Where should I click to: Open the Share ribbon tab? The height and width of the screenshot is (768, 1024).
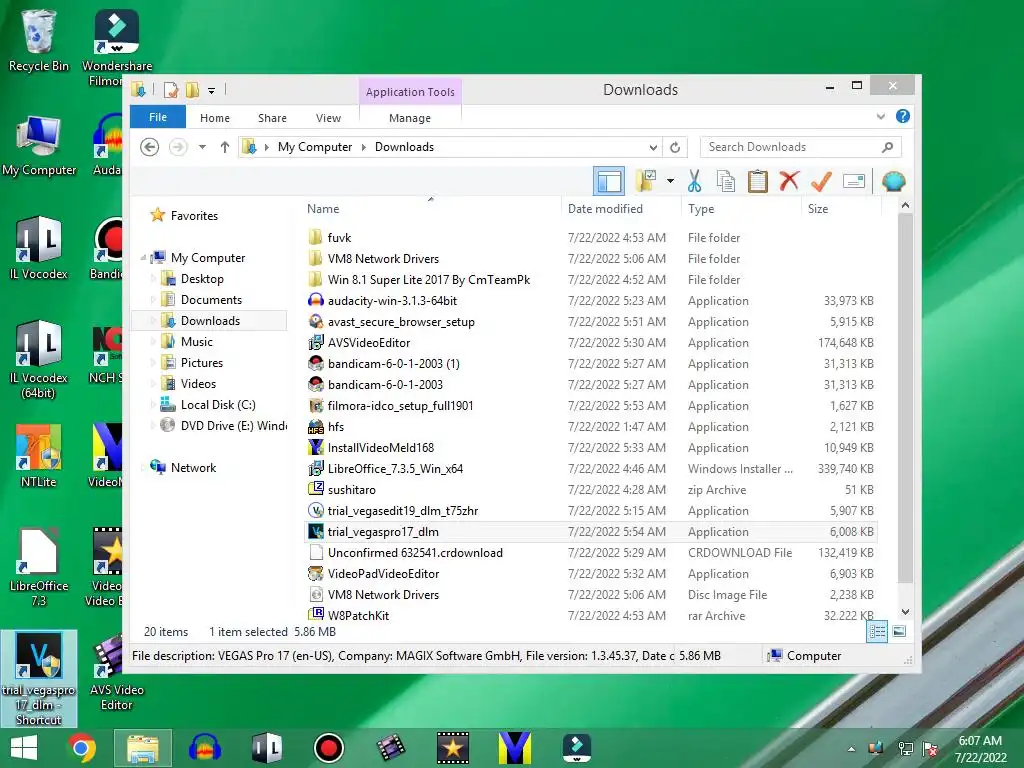272,118
